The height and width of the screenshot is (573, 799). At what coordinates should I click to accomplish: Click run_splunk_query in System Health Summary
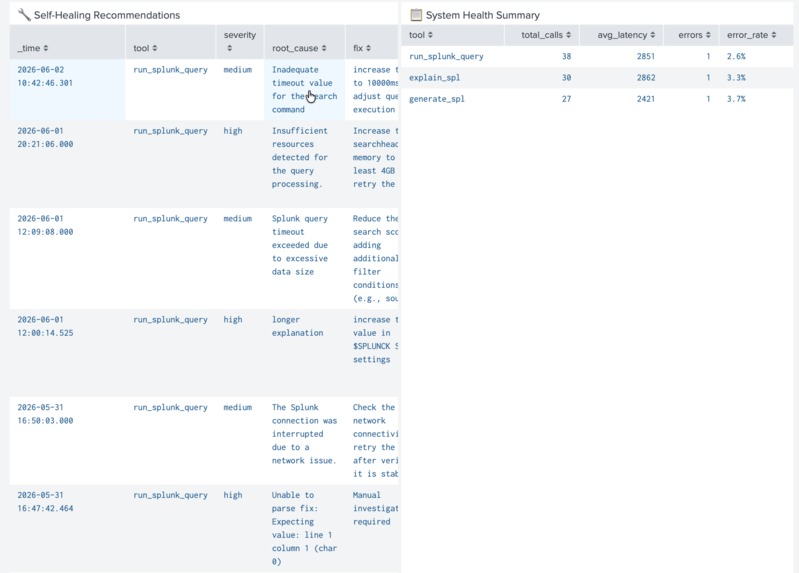446,56
